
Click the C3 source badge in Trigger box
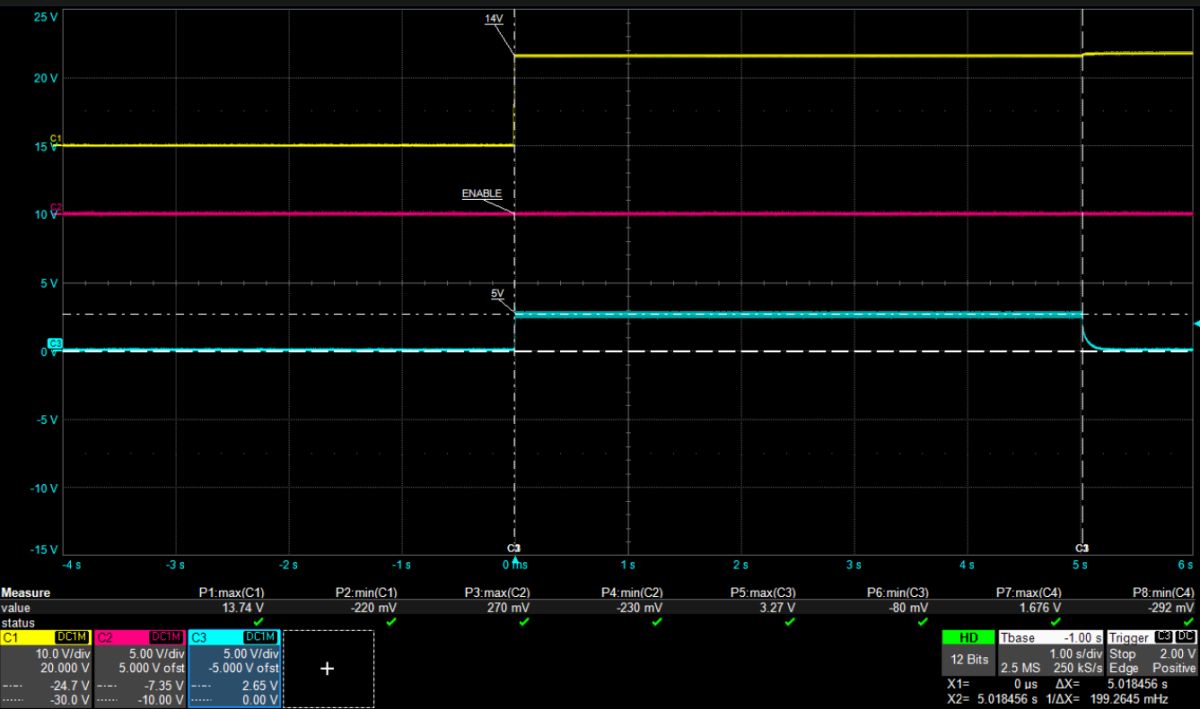[x=1163, y=637]
